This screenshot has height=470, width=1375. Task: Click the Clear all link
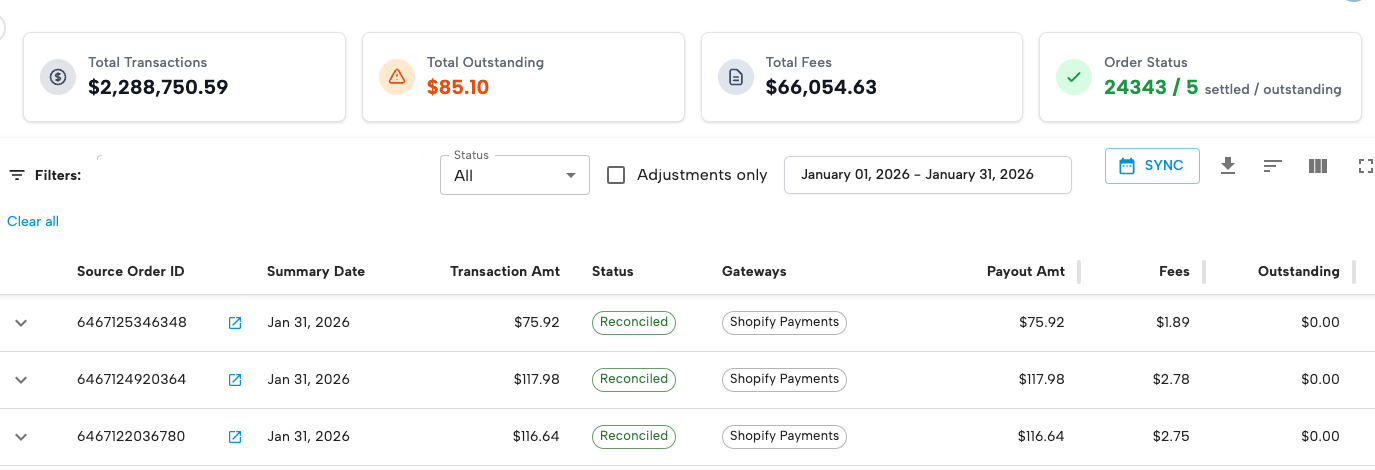pyautogui.click(x=33, y=221)
